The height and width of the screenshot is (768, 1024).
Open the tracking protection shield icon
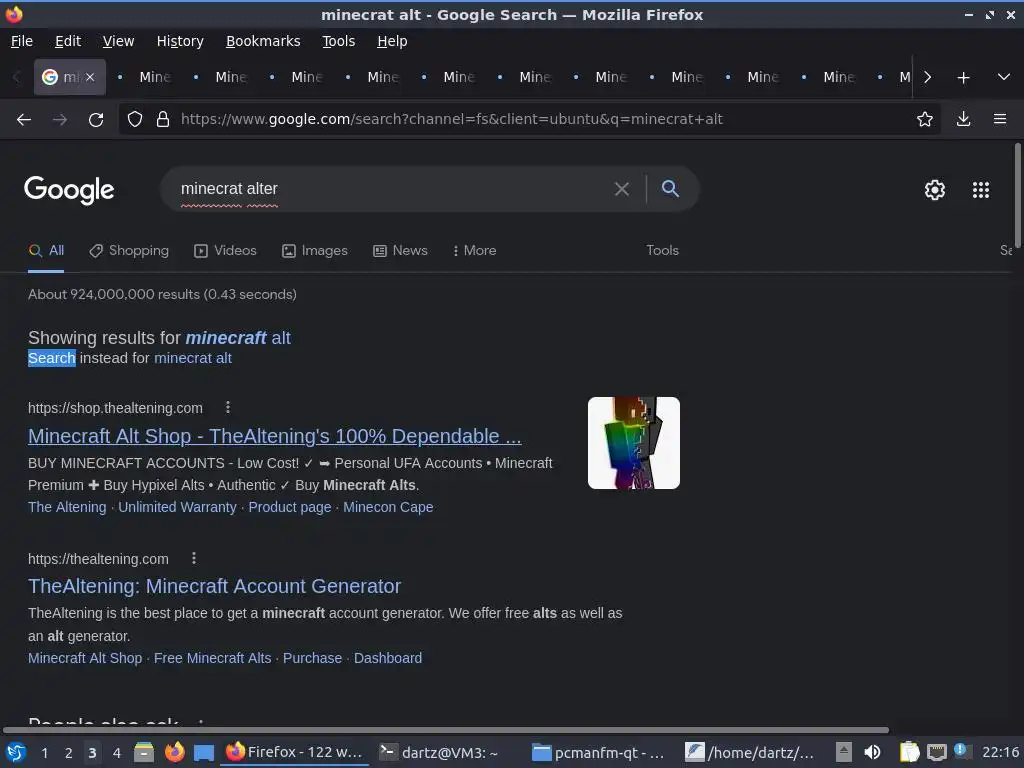(x=135, y=119)
